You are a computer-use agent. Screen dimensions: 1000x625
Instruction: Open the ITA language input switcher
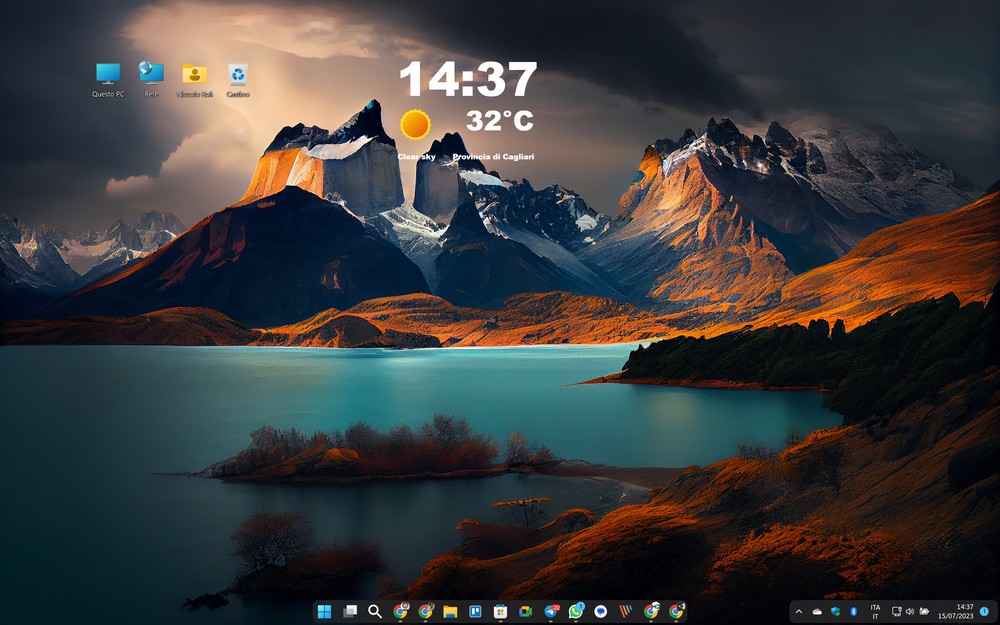(x=875, y=611)
